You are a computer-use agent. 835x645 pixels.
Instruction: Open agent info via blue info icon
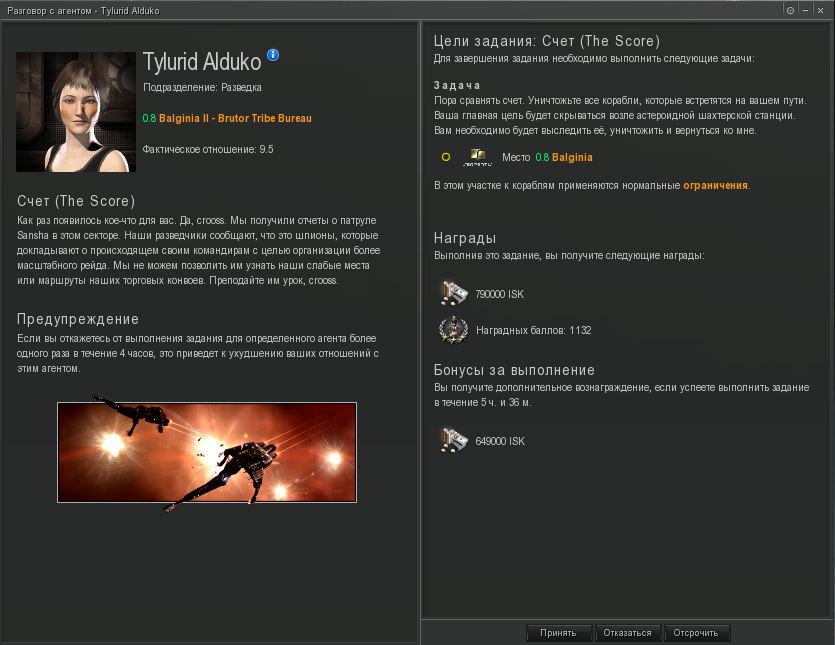point(273,55)
